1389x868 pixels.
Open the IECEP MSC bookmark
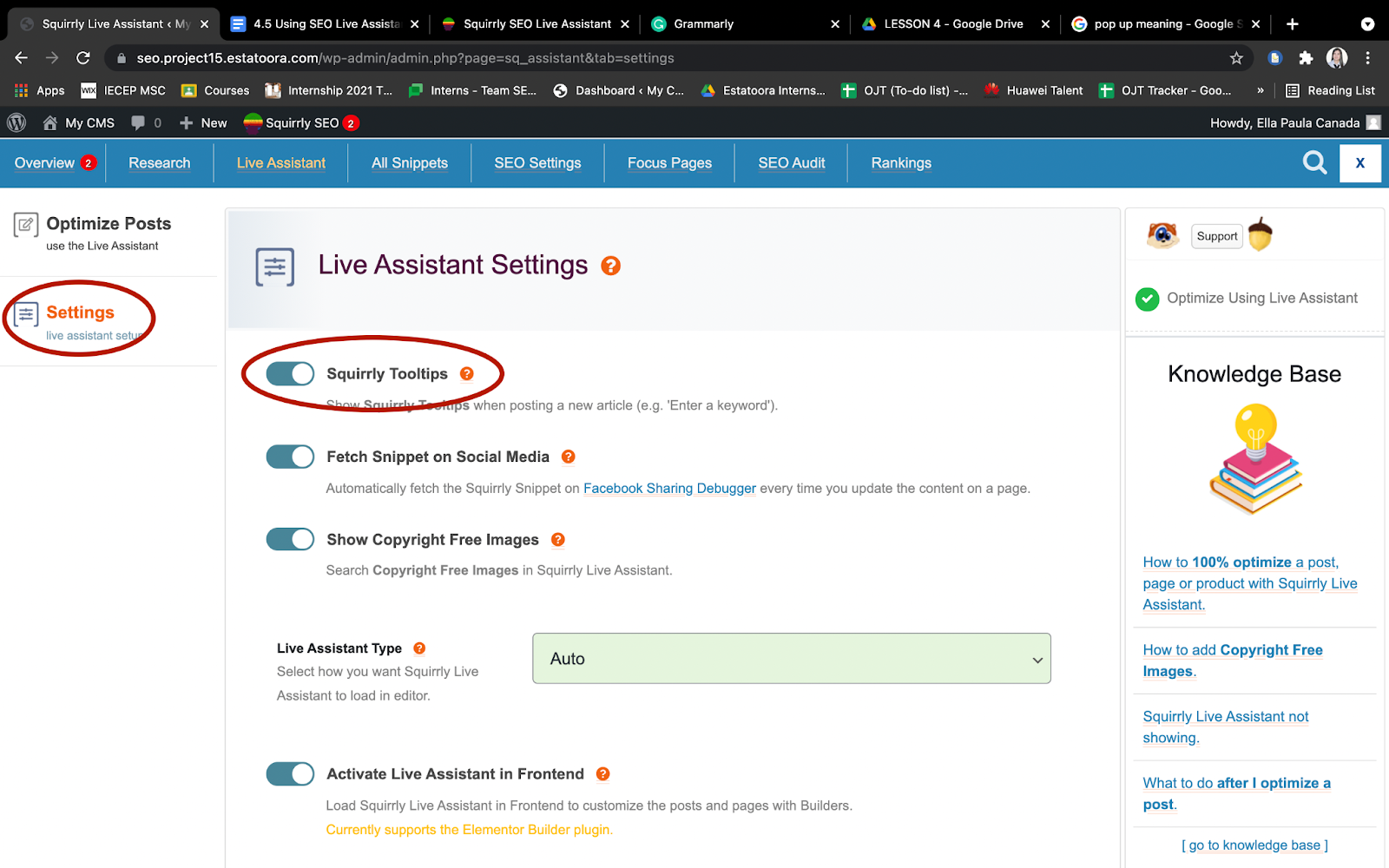(123, 90)
